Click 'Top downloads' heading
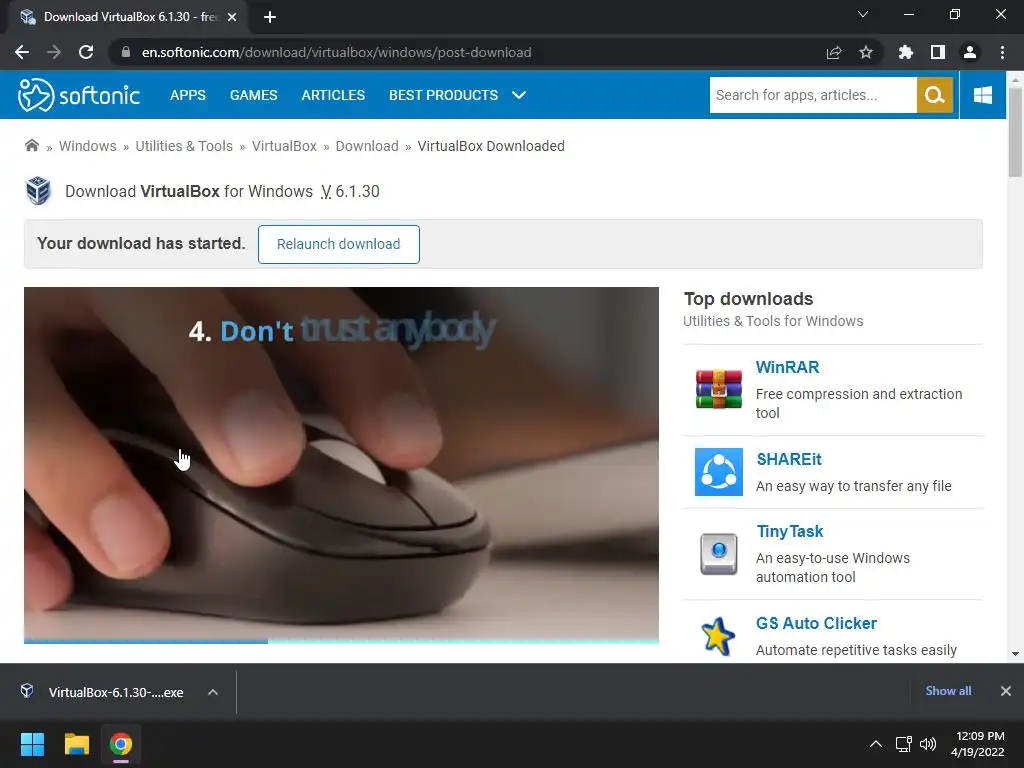The width and height of the screenshot is (1024, 768). (748, 298)
